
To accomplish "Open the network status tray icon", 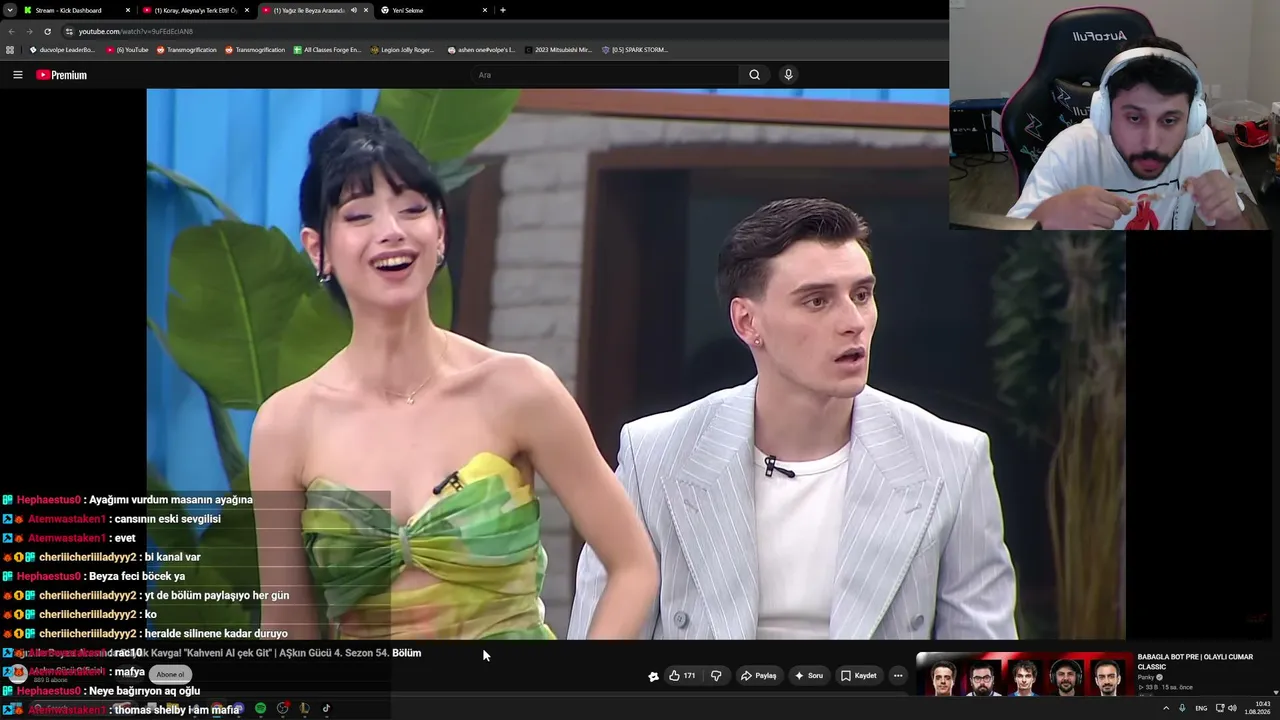I will 1220,708.
